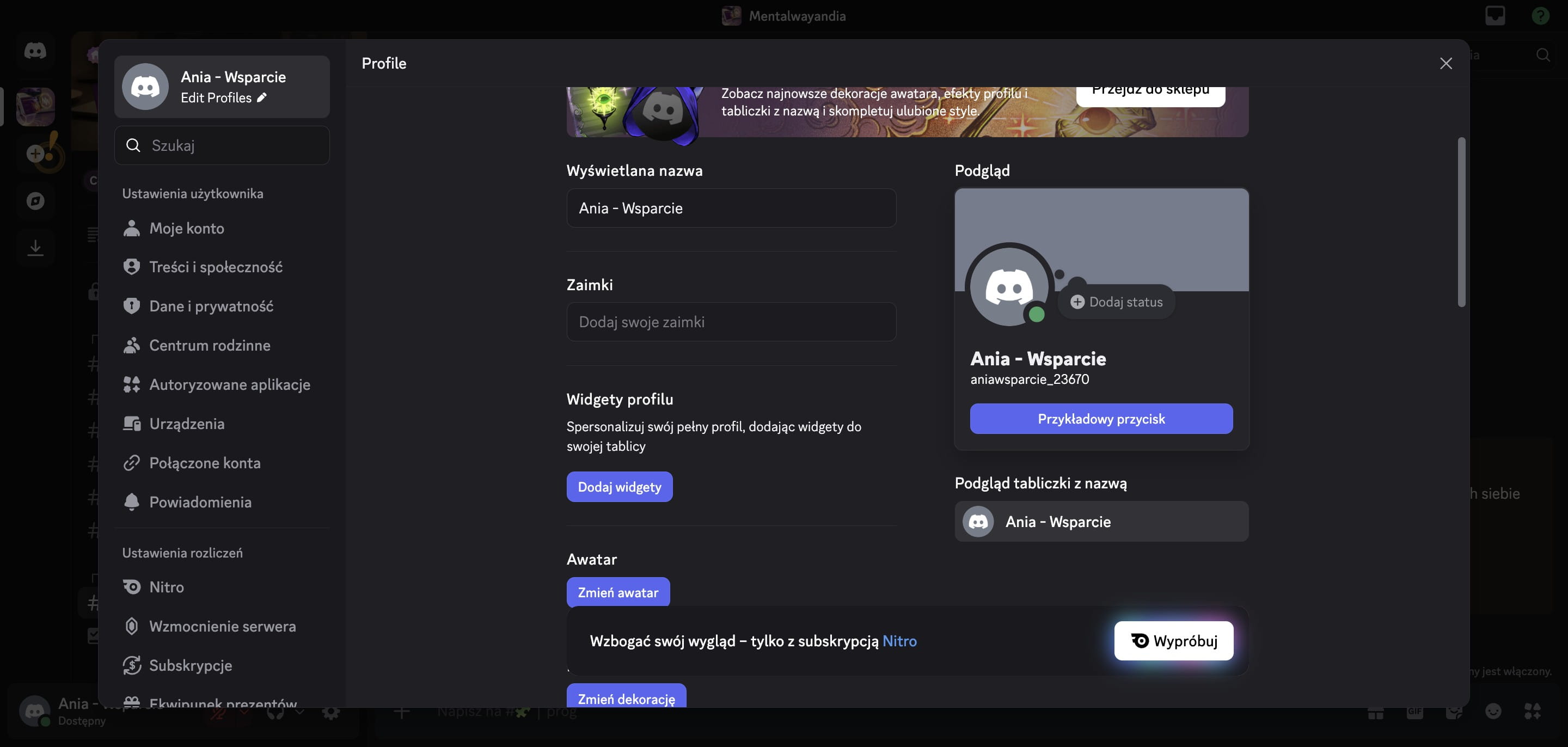Image resolution: width=1568 pixels, height=747 pixels.
Task: Click the Wzmocnienie serwera boost icon
Action: (131, 627)
